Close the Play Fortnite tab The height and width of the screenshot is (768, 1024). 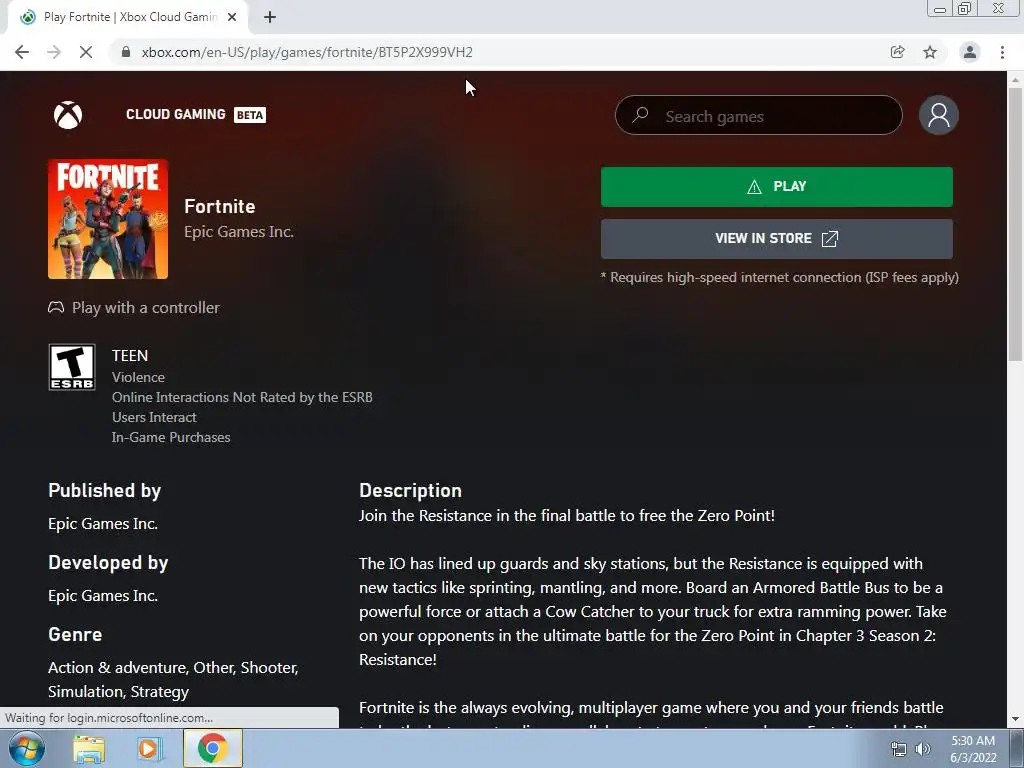[x=232, y=18]
